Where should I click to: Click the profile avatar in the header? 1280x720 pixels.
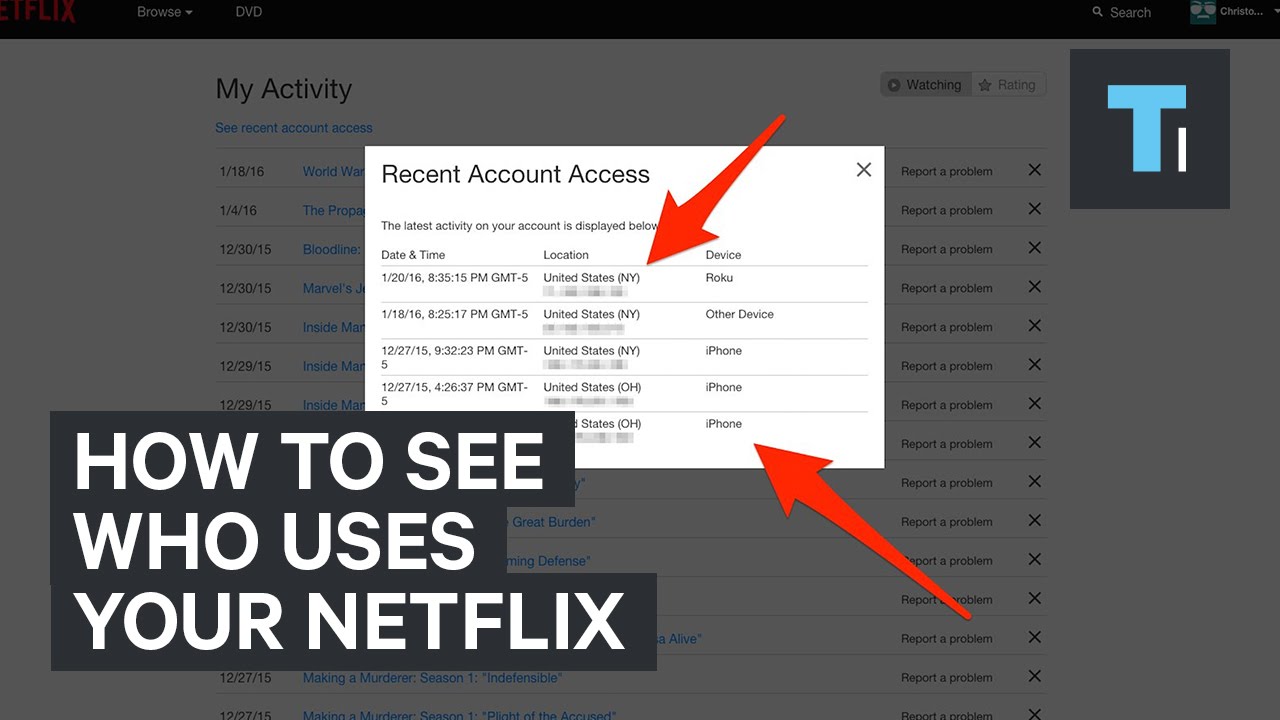[1202, 12]
